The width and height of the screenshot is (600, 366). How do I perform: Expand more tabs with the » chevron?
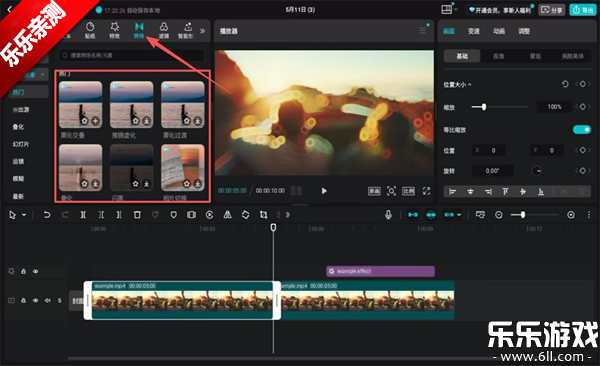coord(202,31)
